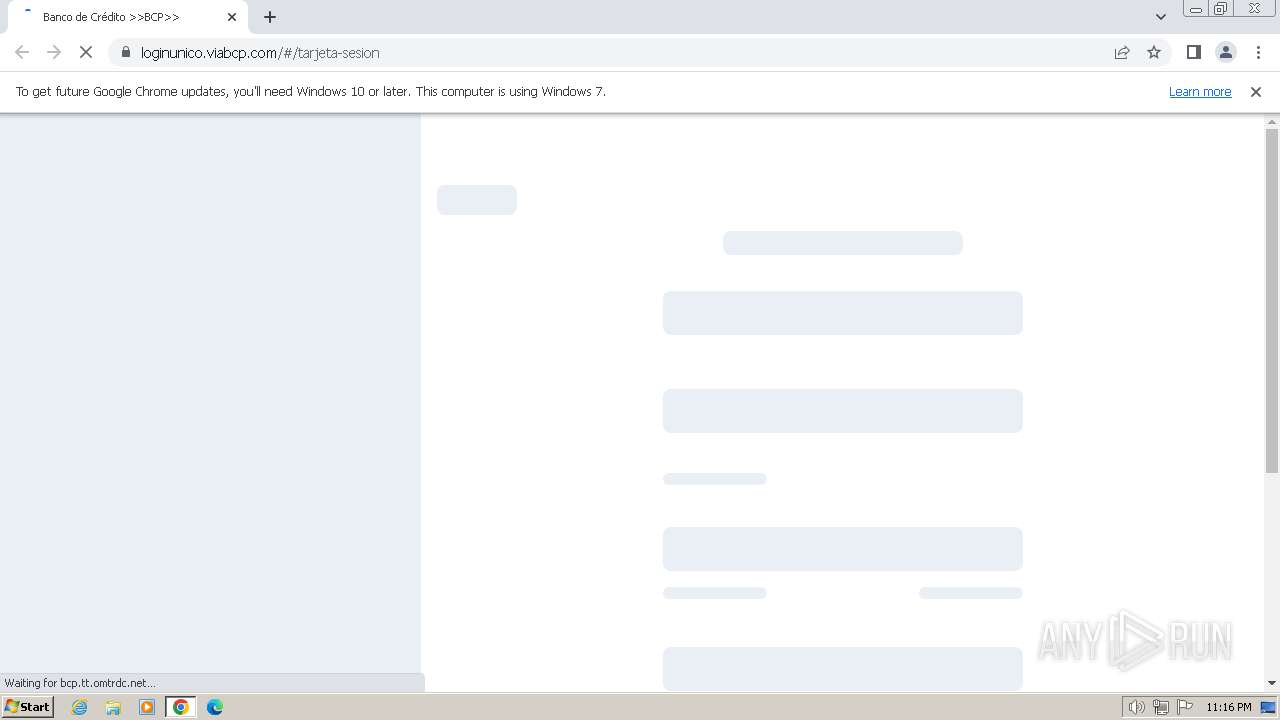Restore down the Chrome window

[1221, 9]
